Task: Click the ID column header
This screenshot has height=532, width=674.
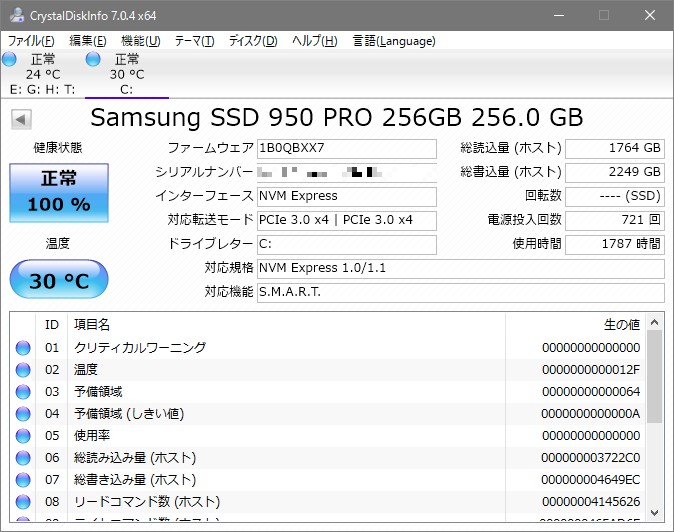Action: pos(52,325)
